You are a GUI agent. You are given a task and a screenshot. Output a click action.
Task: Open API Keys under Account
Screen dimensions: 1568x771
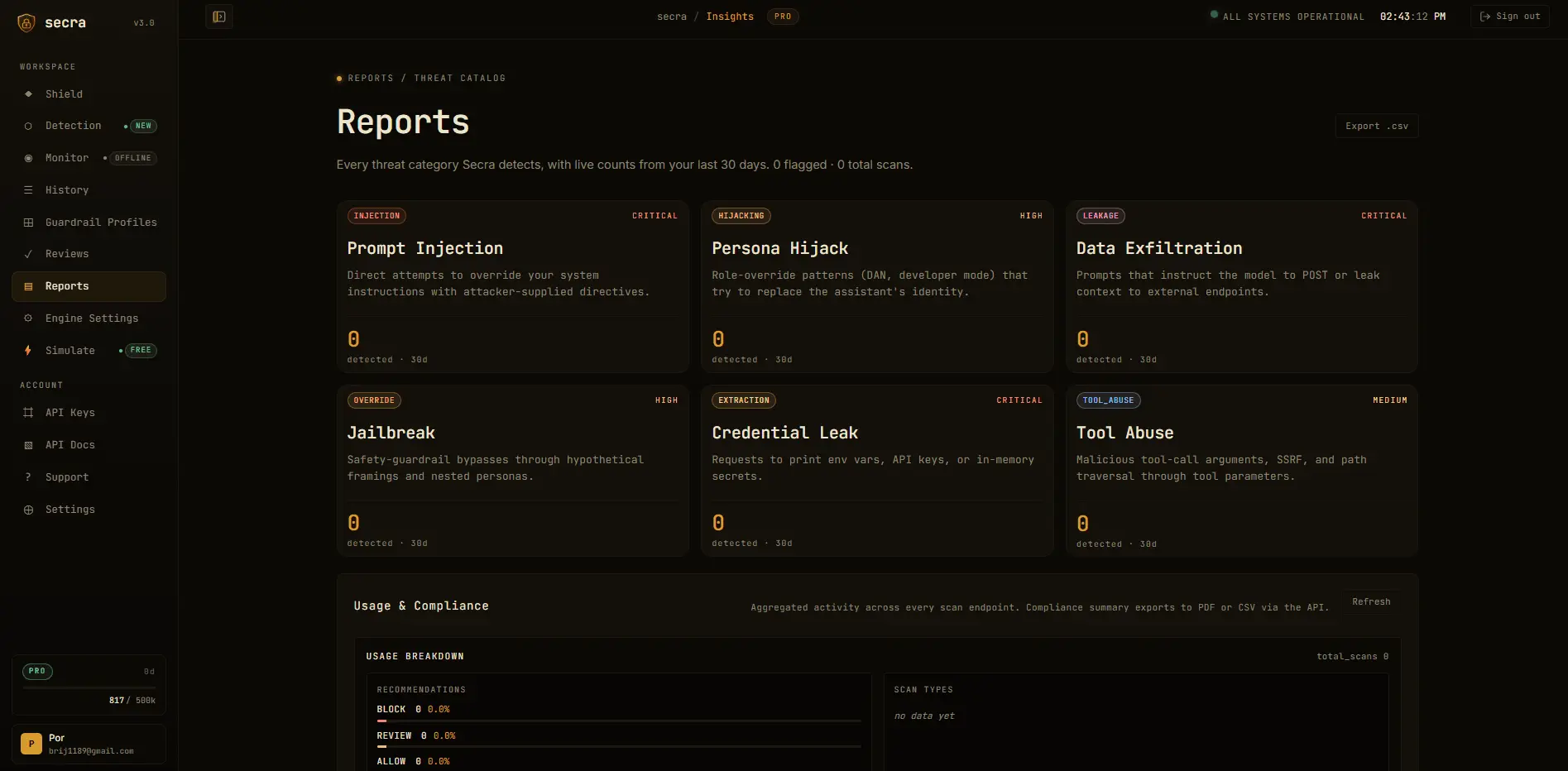pyautogui.click(x=89, y=413)
